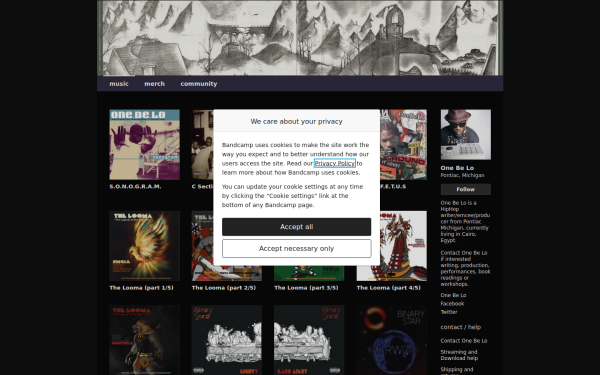The image size is (600, 375).
Task: Click the 'Pontiac, Michigan' location text
Action: 462,175
